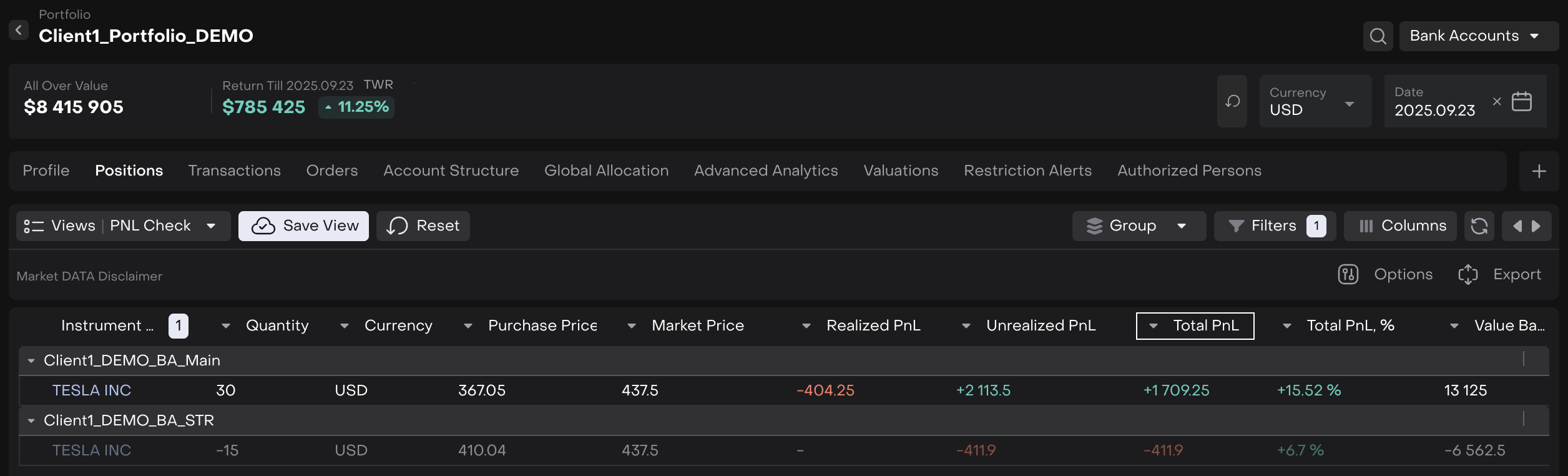Click the refresh icon beside Currency
The height and width of the screenshot is (476, 1568).
1232,101
